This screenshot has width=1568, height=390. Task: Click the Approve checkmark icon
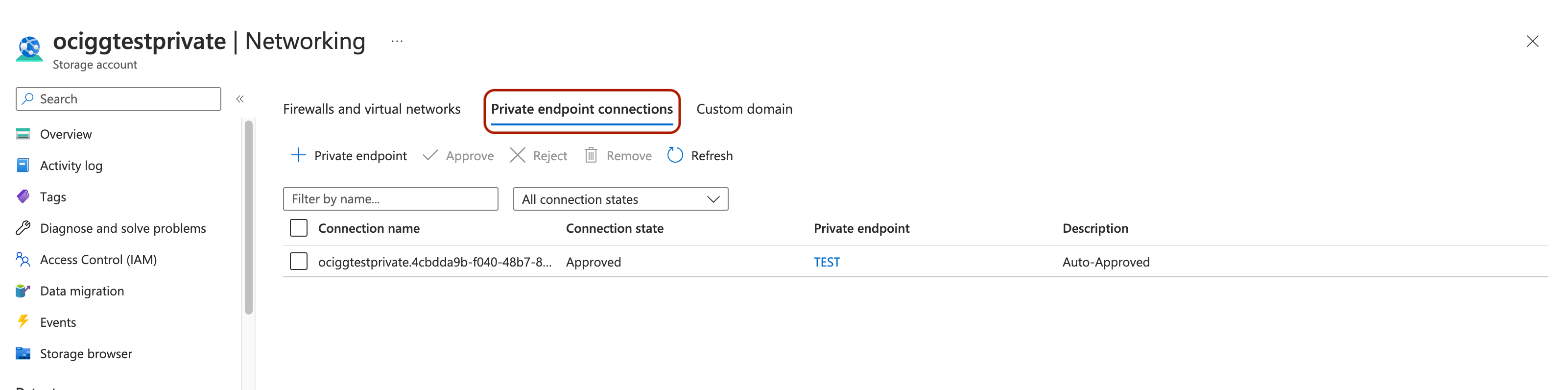click(430, 155)
